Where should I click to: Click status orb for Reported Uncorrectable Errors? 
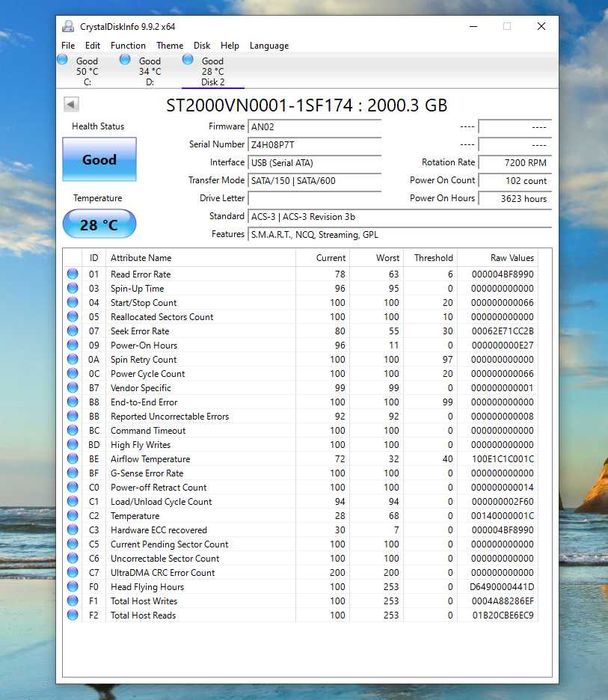pos(72,416)
